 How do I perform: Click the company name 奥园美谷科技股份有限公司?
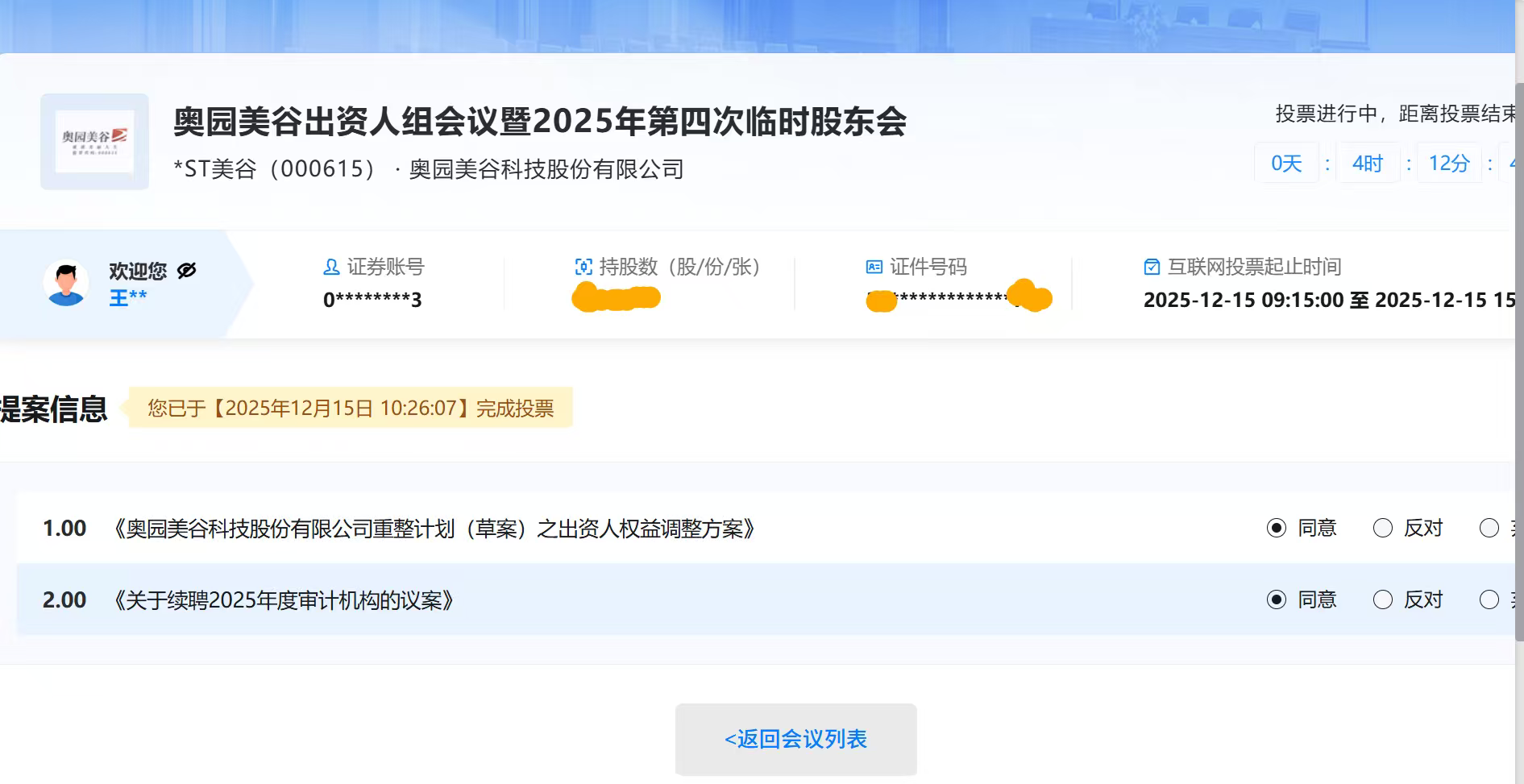(546, 169)
